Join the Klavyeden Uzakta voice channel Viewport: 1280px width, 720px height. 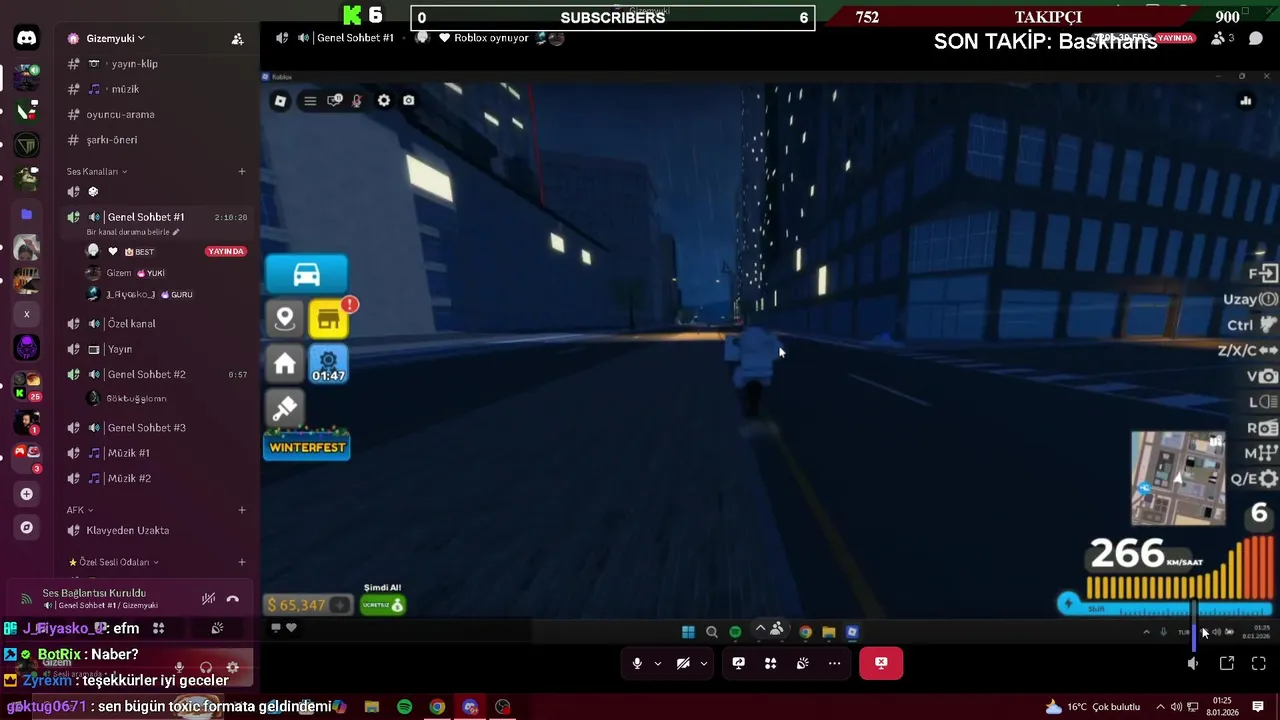(127, 531)
